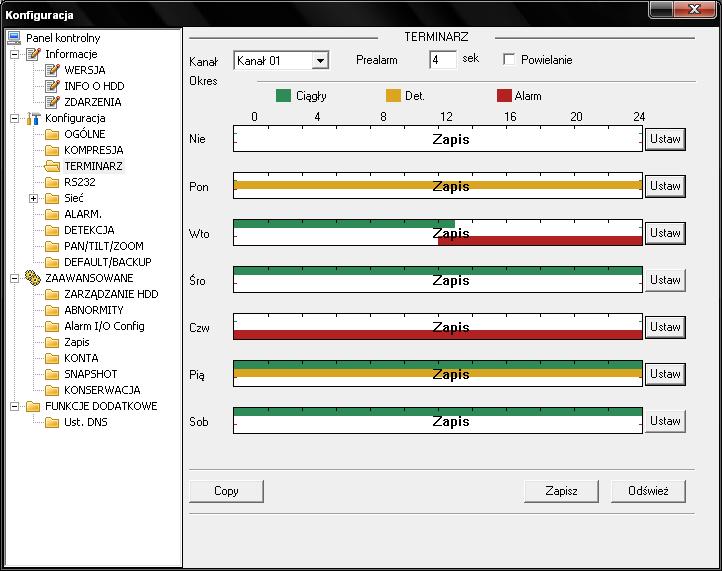Click the Informacje notepad icon
Viewport: 722px width, 571px height.
point(33,54)
